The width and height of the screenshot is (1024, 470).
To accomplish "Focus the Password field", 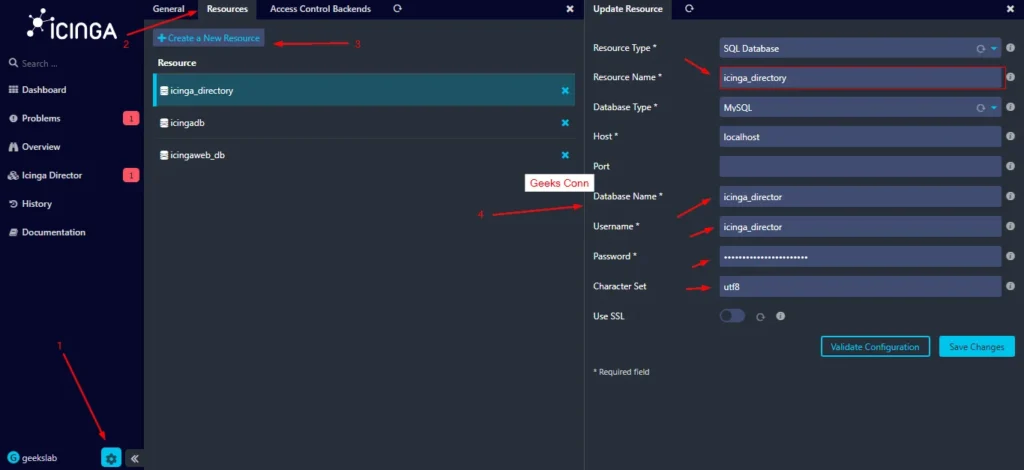I will point(861,257).
